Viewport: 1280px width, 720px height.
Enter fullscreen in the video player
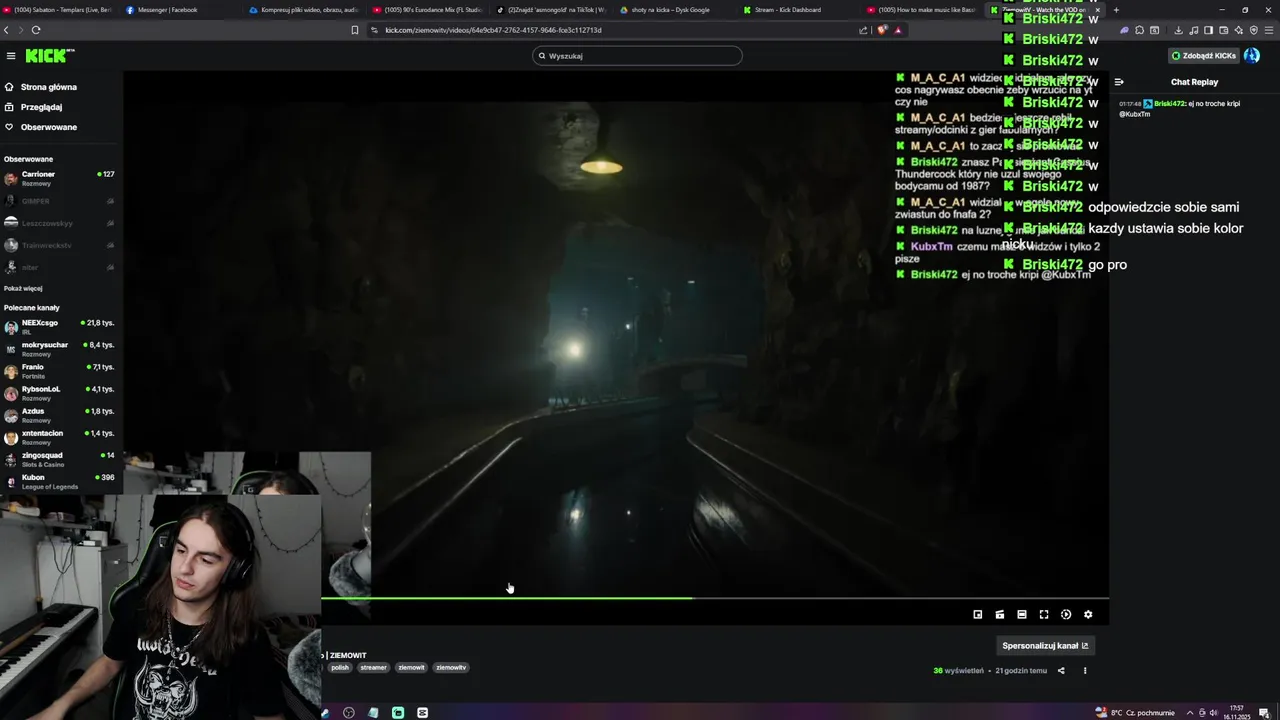[x=1044, y=615]
